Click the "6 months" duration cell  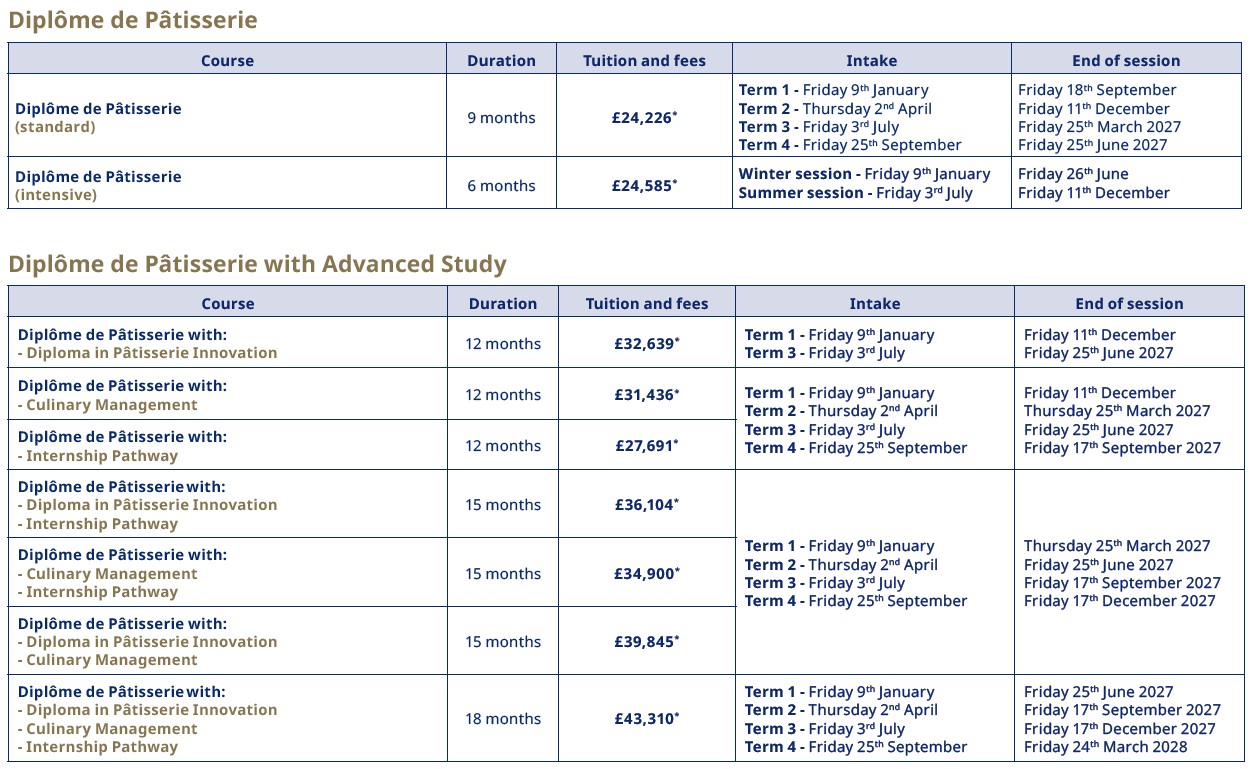(x=501, y=185)
